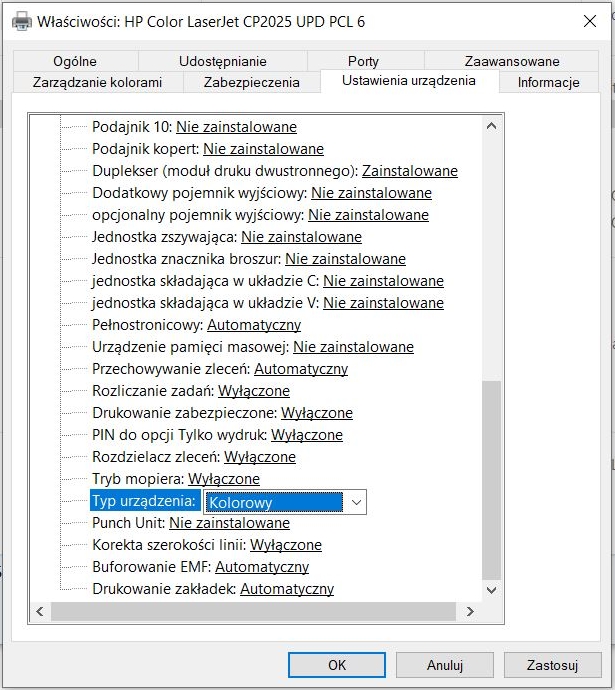Click the Urządzenie pamięci masowej value
Viewport: 615px width, 690px height.
(x=354, y=347)
